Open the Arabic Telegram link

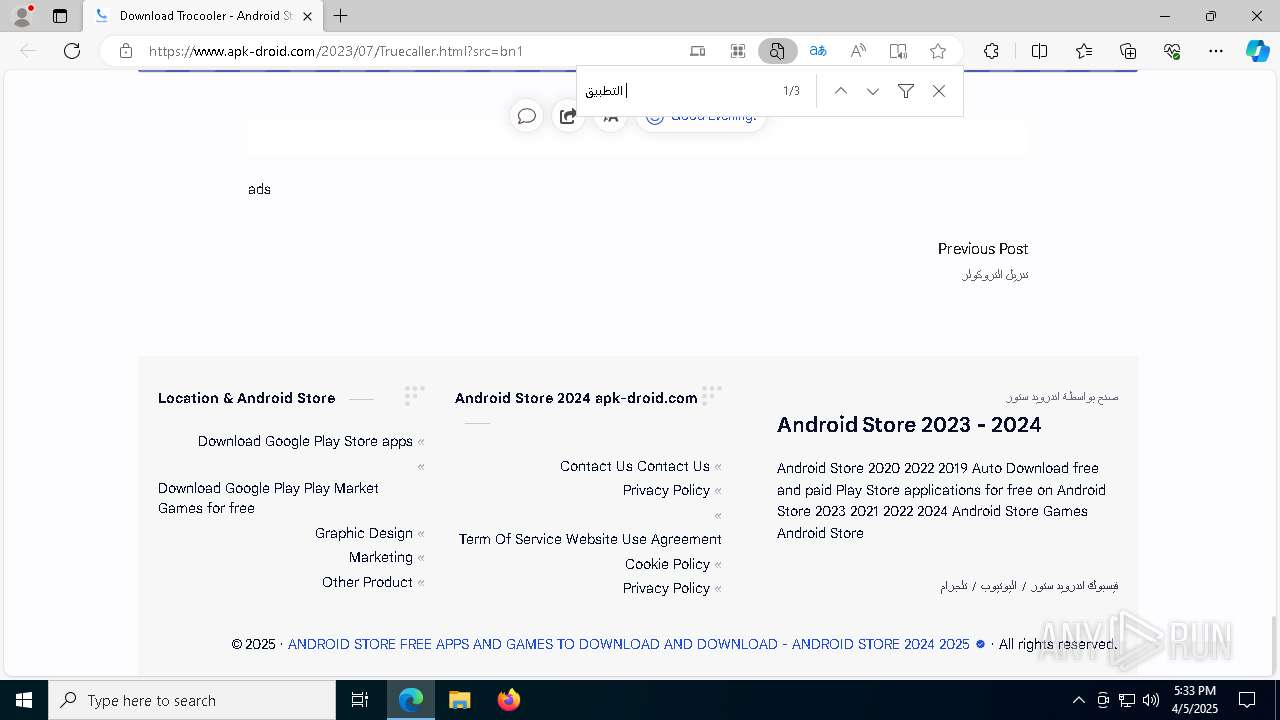coord(954,586)
